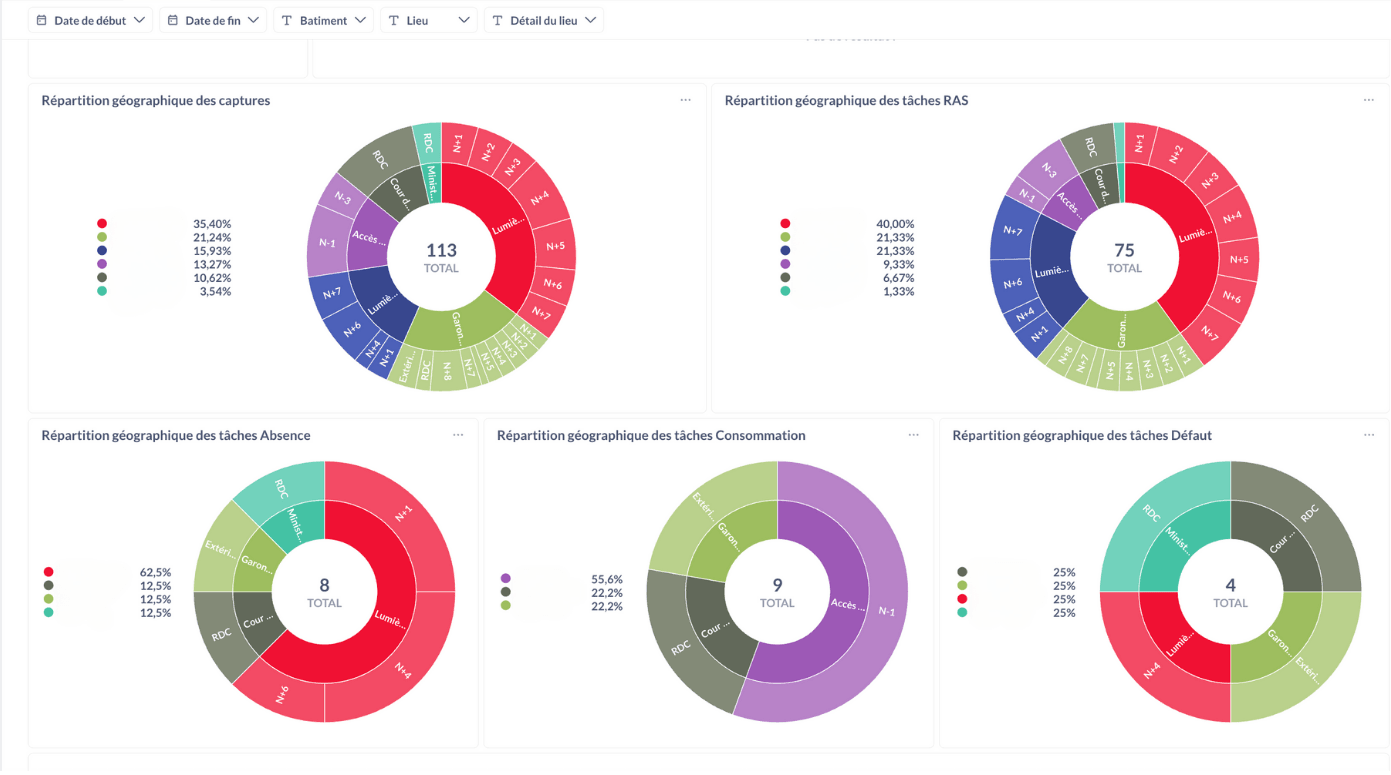Click the calendar icon in Date de fin filter

pos(173,20)
